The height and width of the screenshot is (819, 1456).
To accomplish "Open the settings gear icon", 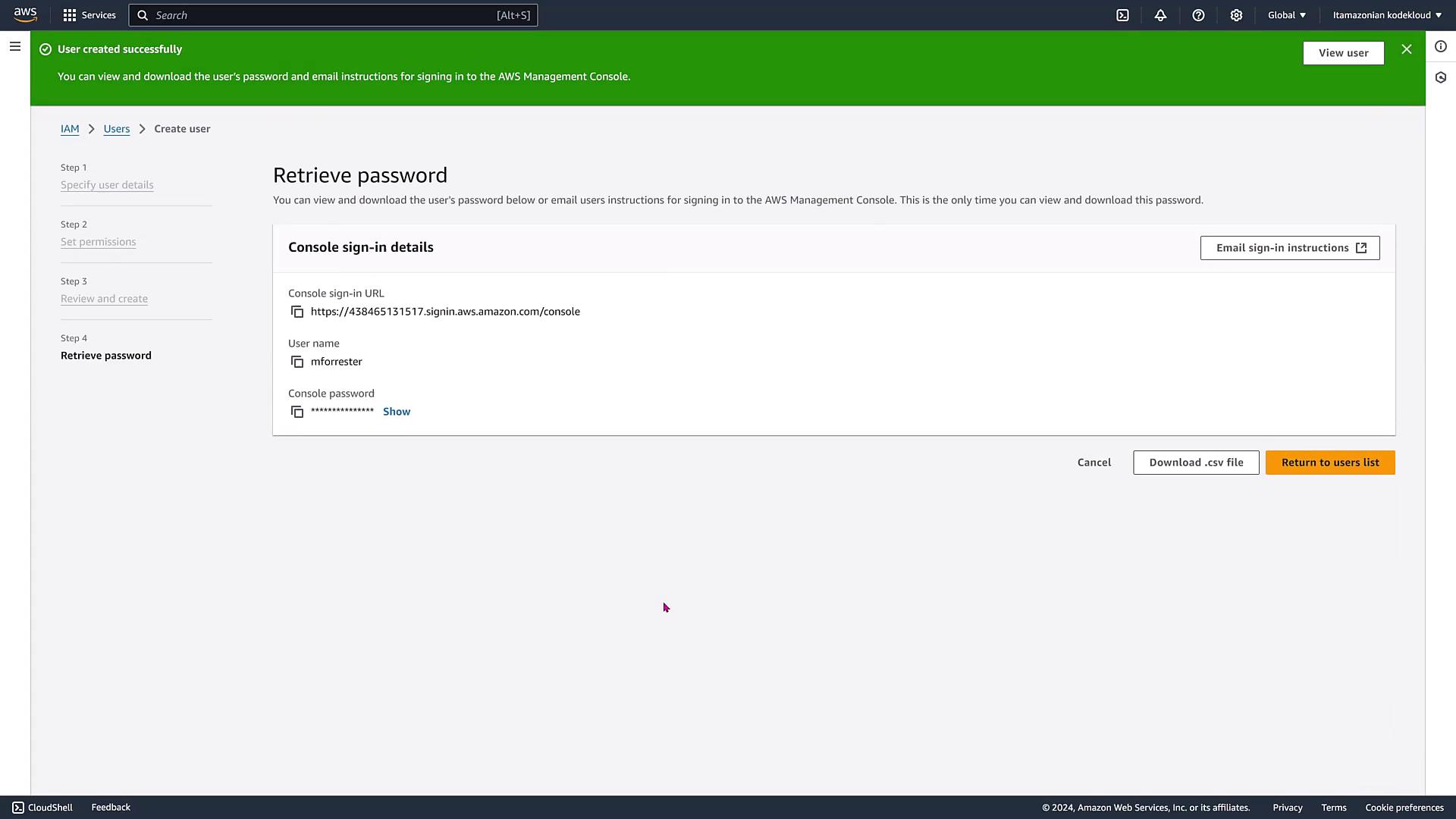I will click(x=1236, y=15).
